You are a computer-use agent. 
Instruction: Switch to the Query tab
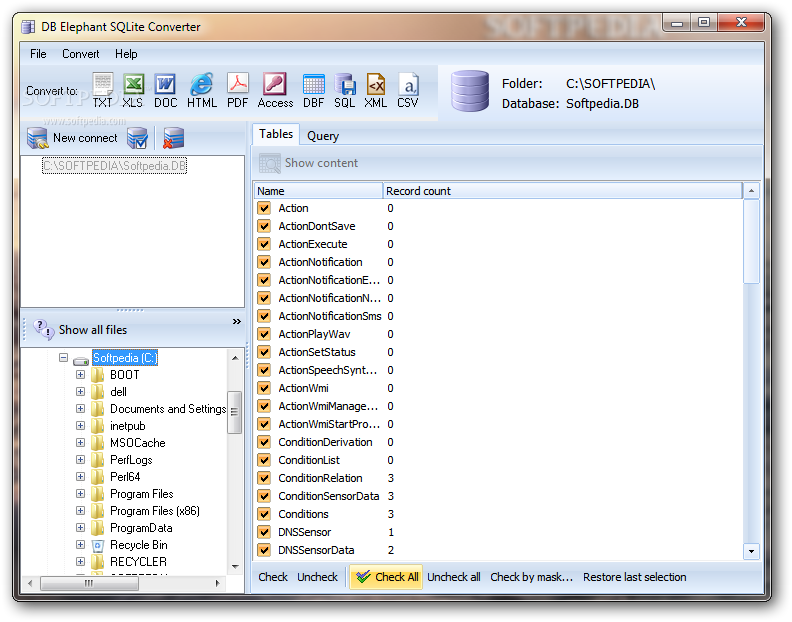coord(323,136)
